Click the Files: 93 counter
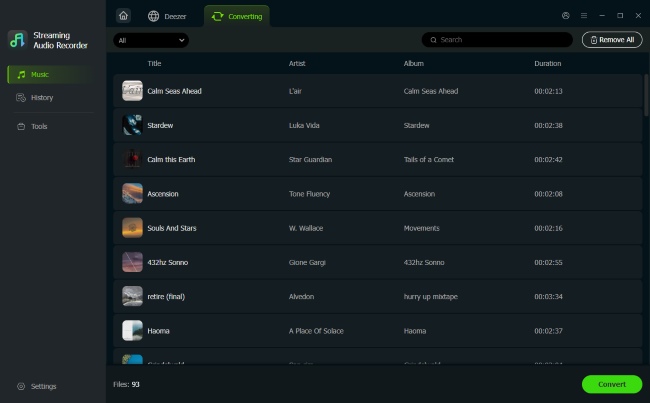 coord(126,384)
